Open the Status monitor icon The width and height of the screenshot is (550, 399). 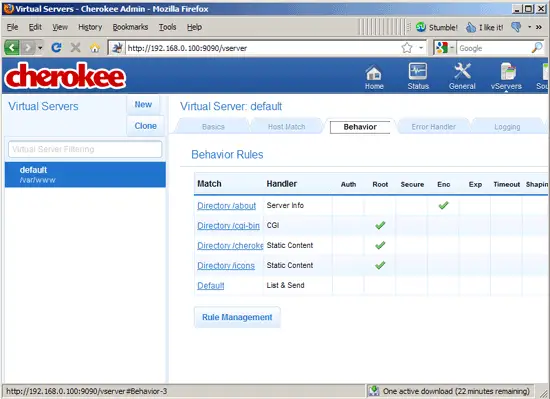[418, 71]
